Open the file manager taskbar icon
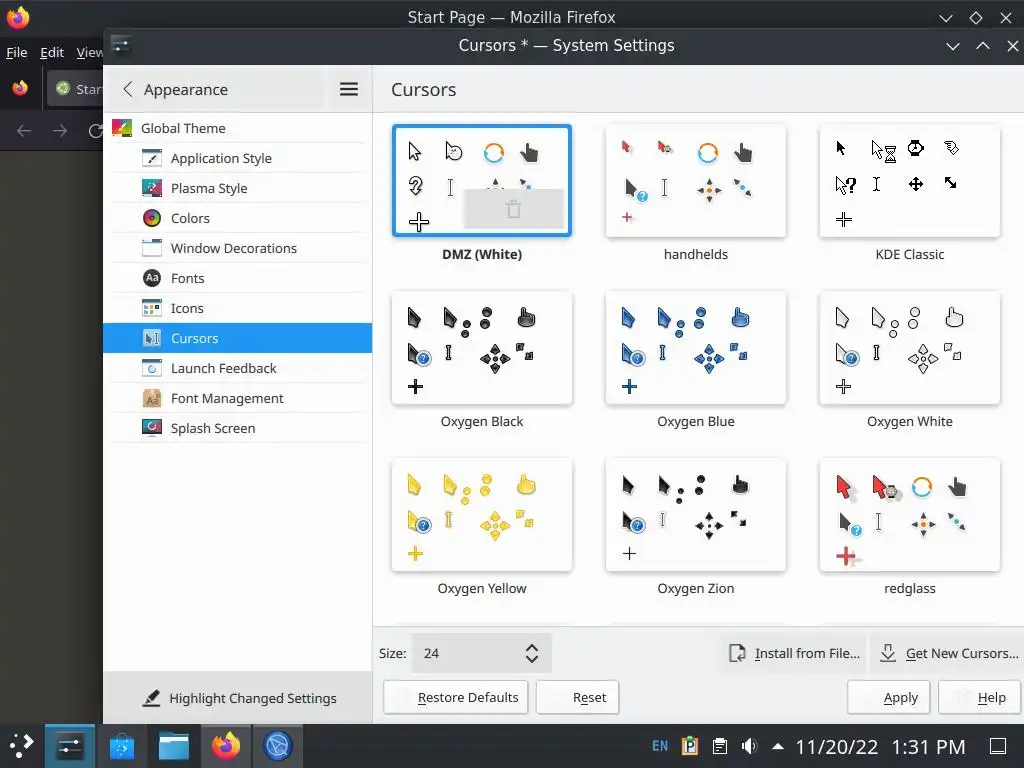This screenshot has height=768, width=1024. (x=174, y=746)
